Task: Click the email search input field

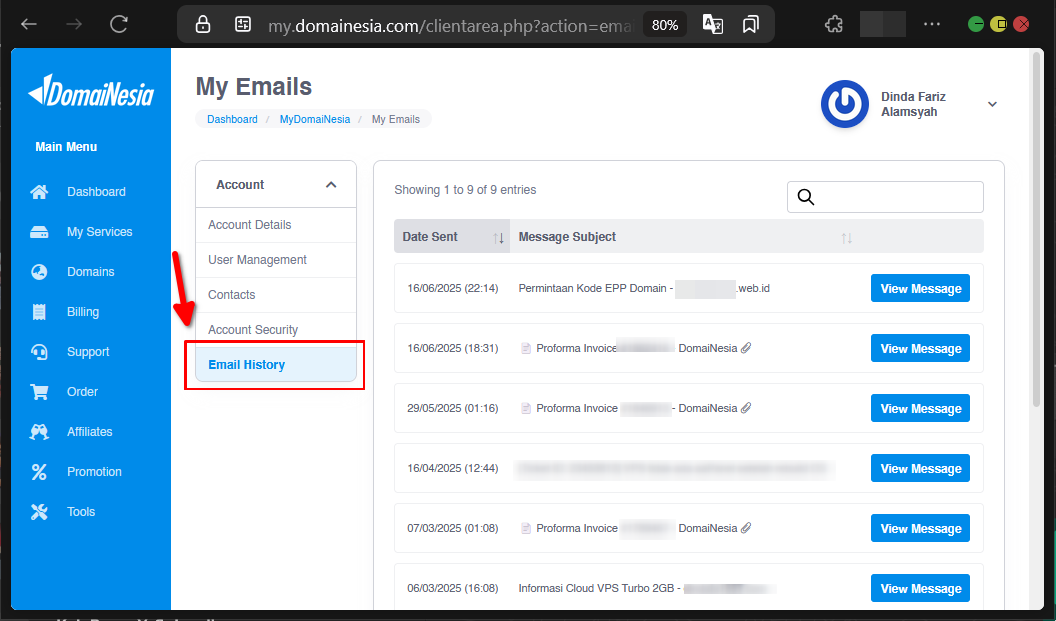Action: [x=885, y=197]
